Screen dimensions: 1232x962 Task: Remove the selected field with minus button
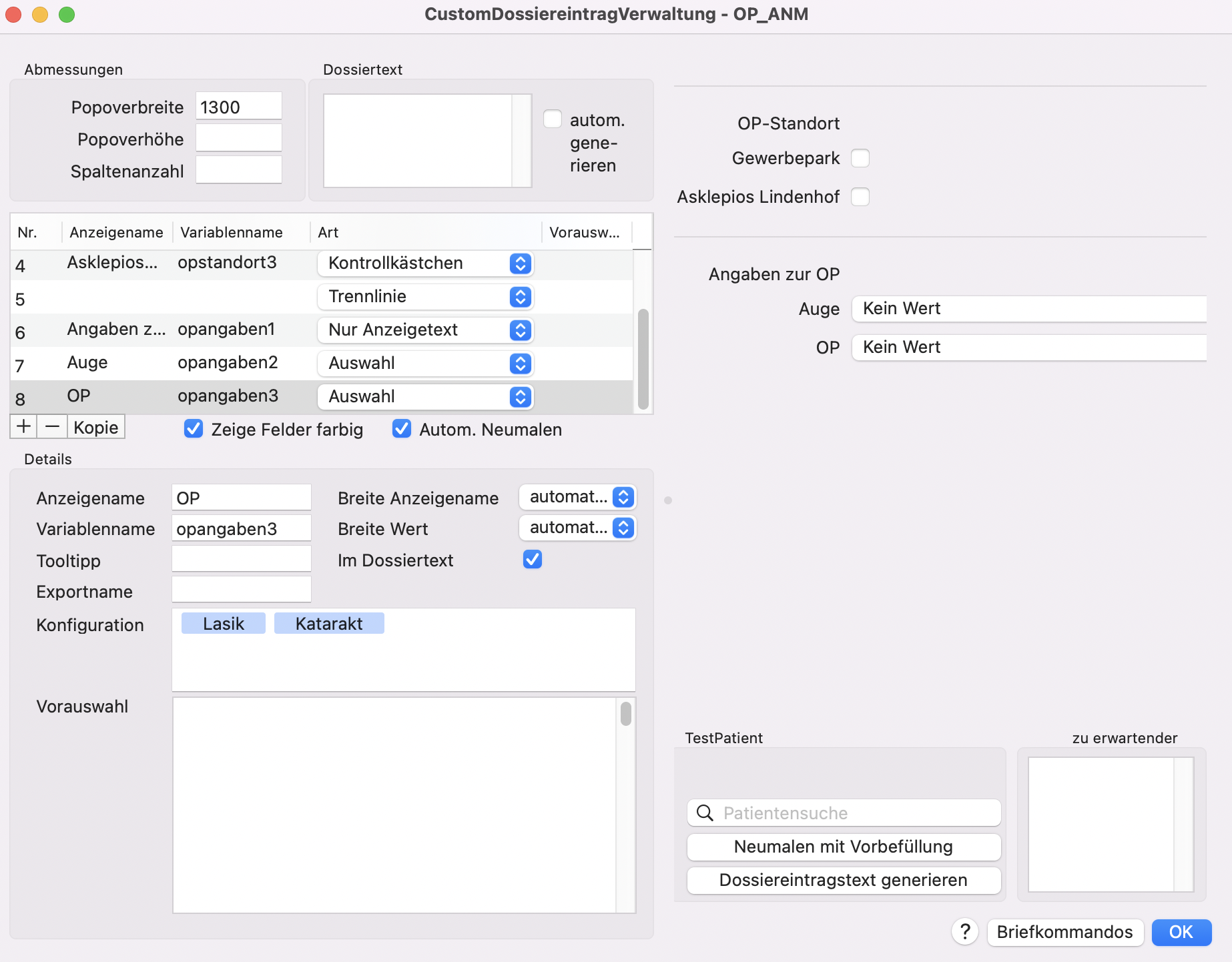point(52,427)
